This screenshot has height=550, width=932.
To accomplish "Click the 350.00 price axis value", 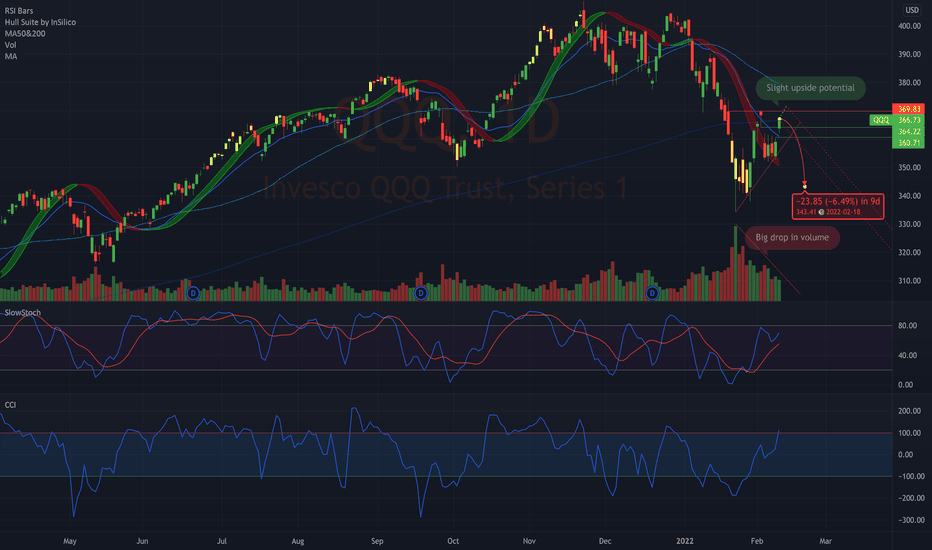I will tap(909, 168).
